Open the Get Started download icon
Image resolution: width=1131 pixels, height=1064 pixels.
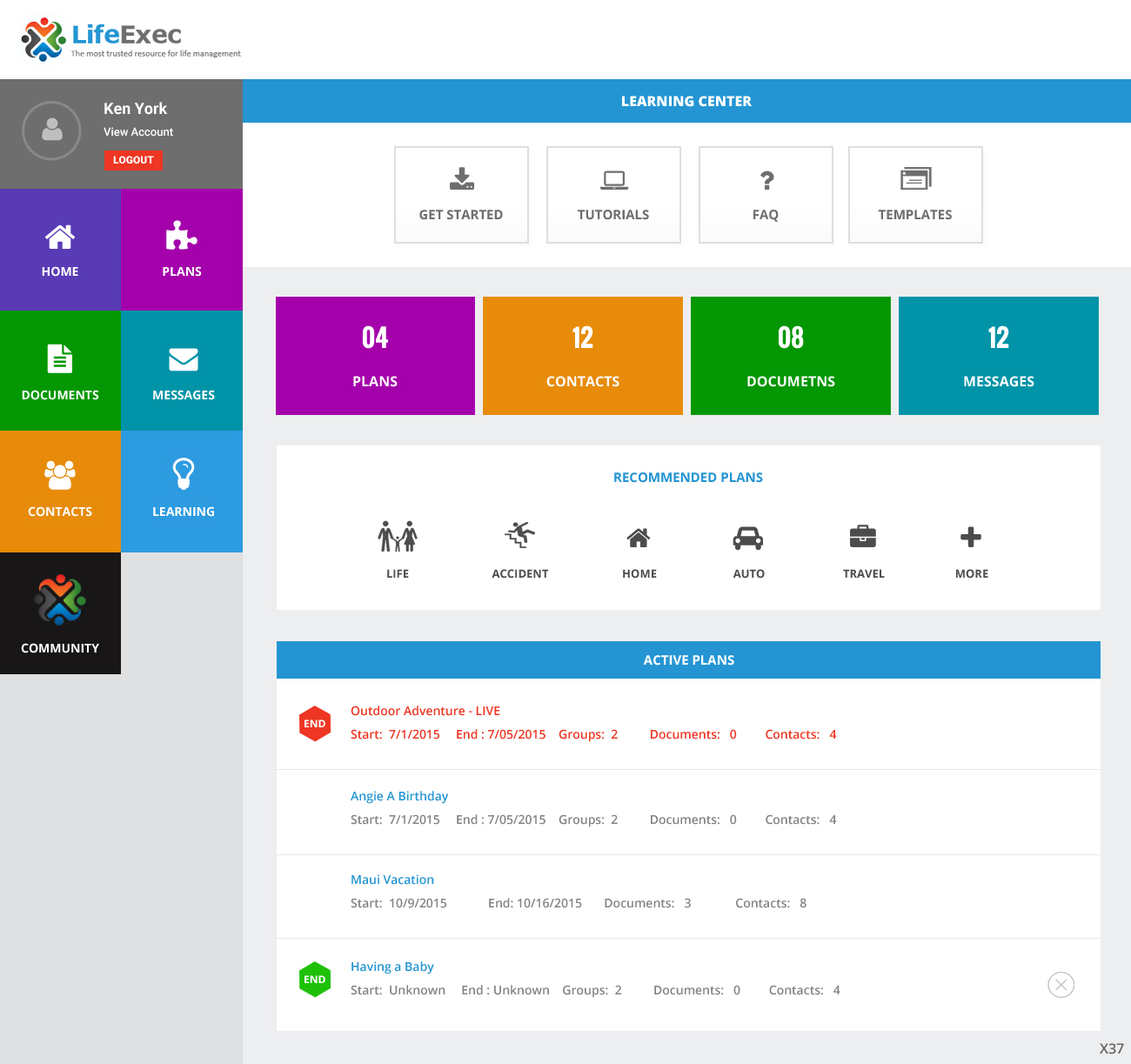point(461,180)
